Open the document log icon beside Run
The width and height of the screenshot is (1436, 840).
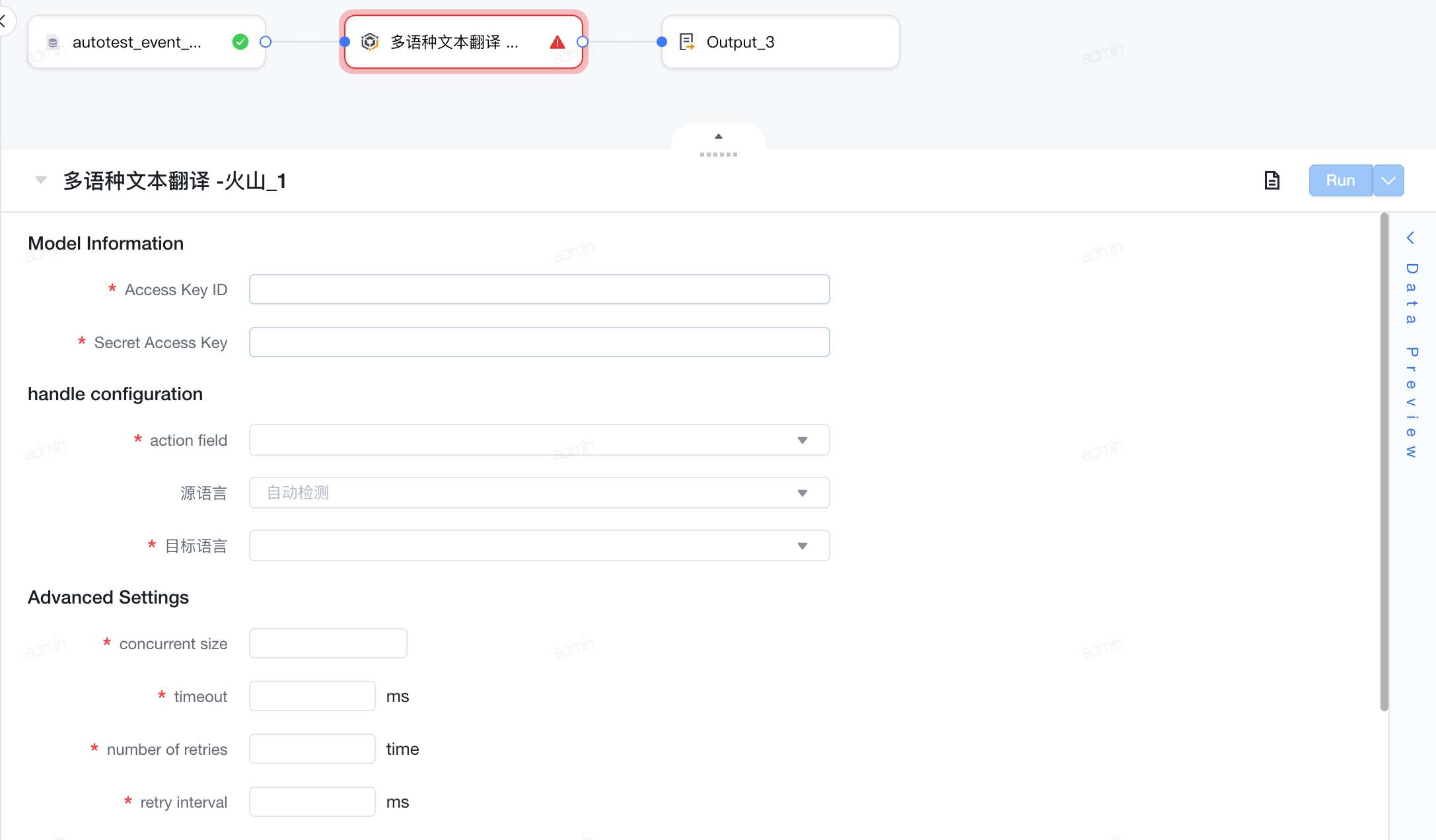[x=1272, y=180]
